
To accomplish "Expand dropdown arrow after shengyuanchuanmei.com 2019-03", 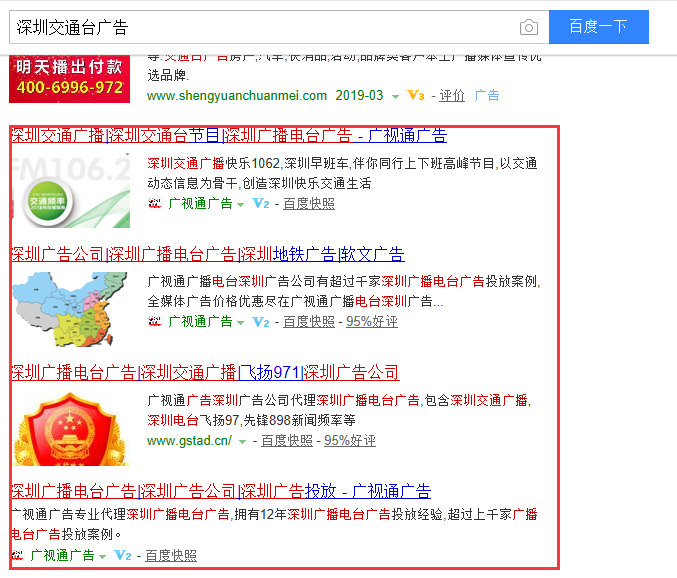I will 395,97.
